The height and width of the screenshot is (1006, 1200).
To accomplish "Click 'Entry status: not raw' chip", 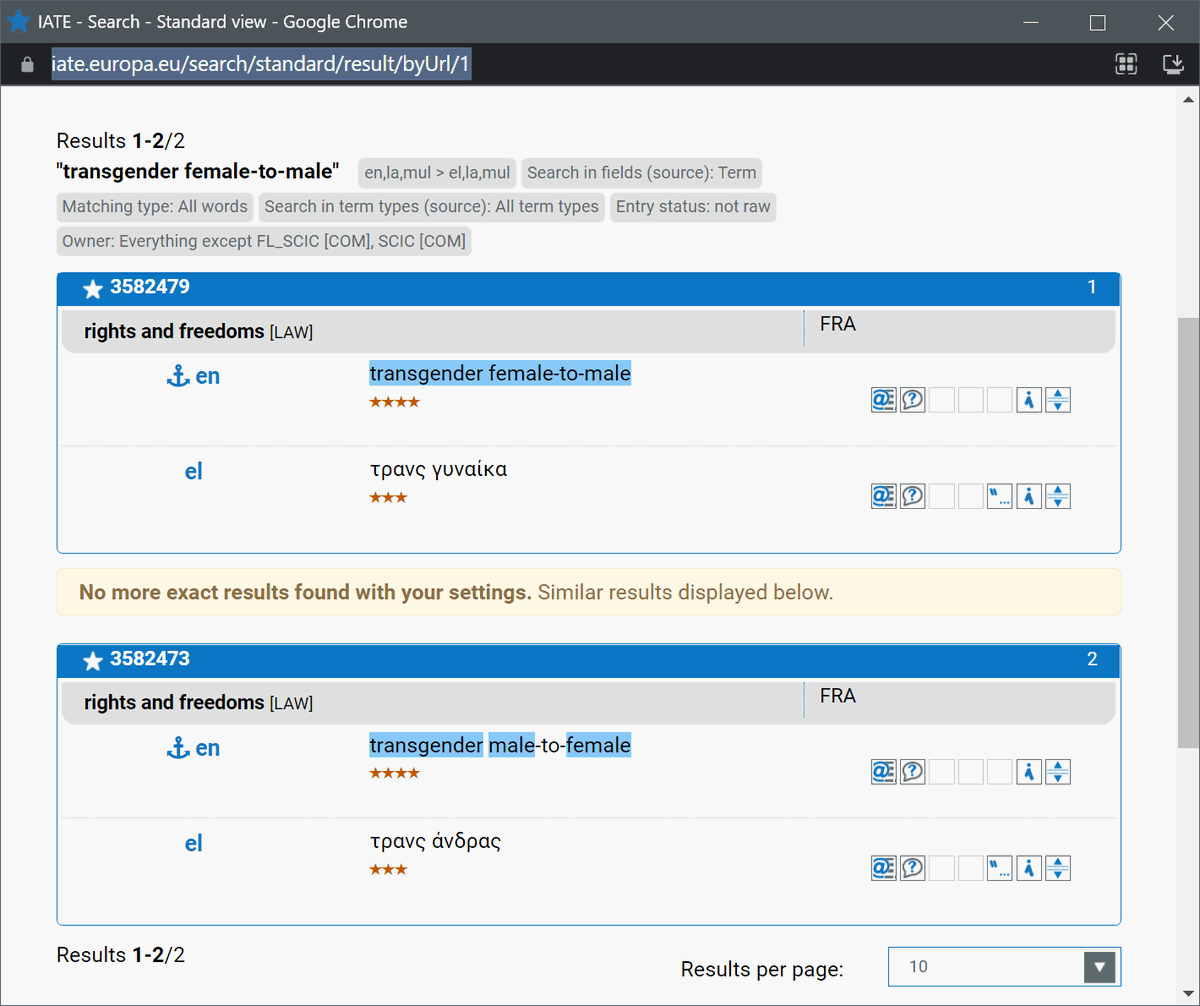I will point(693,207).
